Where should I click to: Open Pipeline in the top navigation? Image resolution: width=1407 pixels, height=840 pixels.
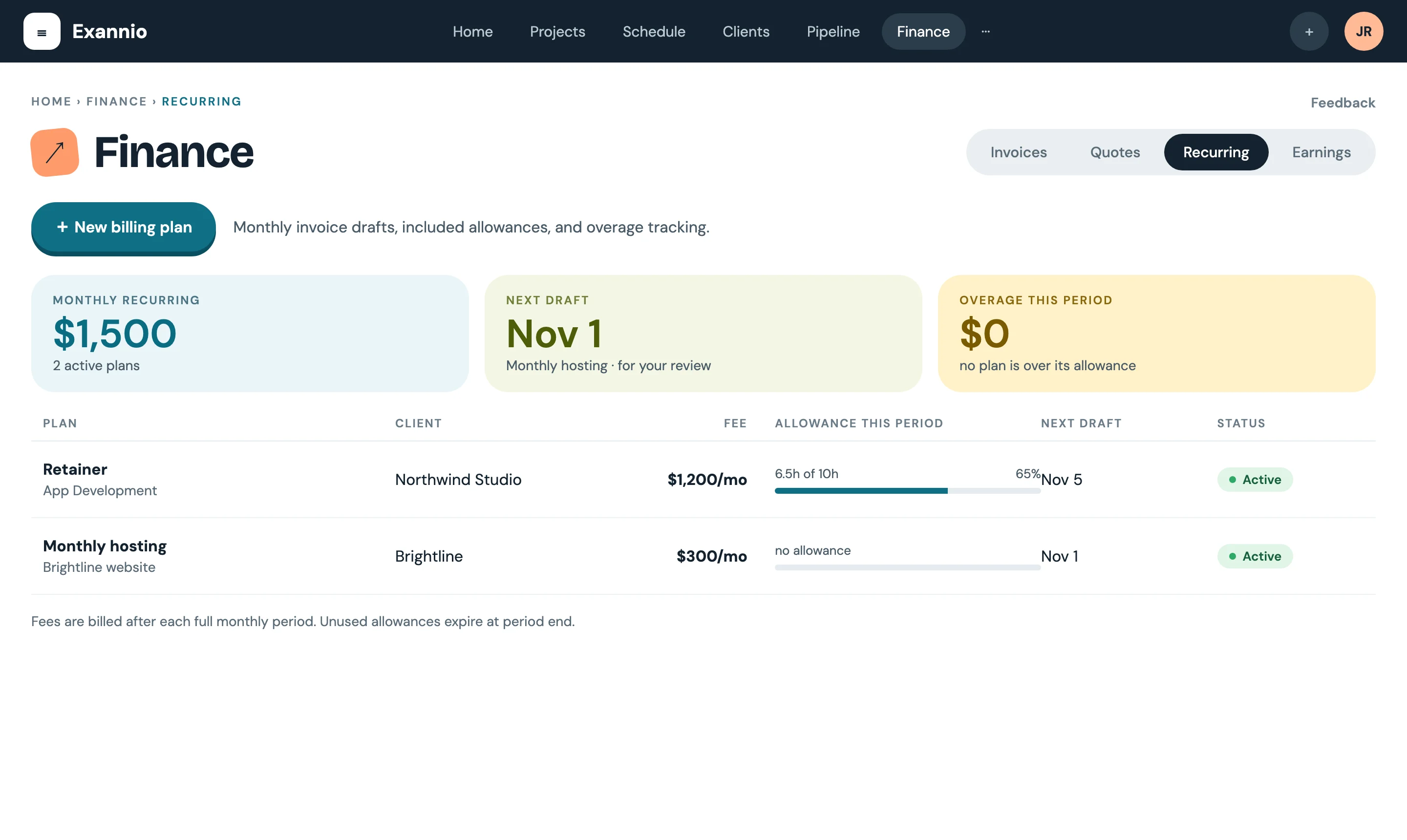point(833,31)
